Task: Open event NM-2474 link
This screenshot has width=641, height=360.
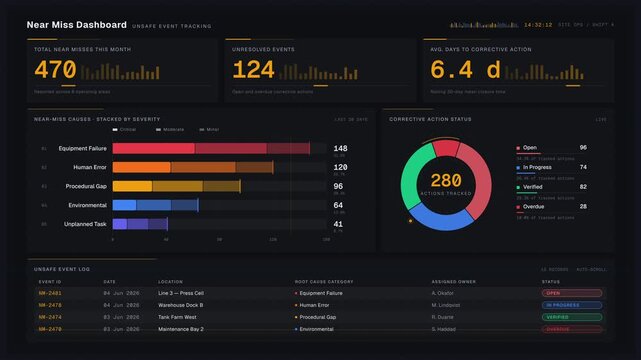Action: click(50, 317)
